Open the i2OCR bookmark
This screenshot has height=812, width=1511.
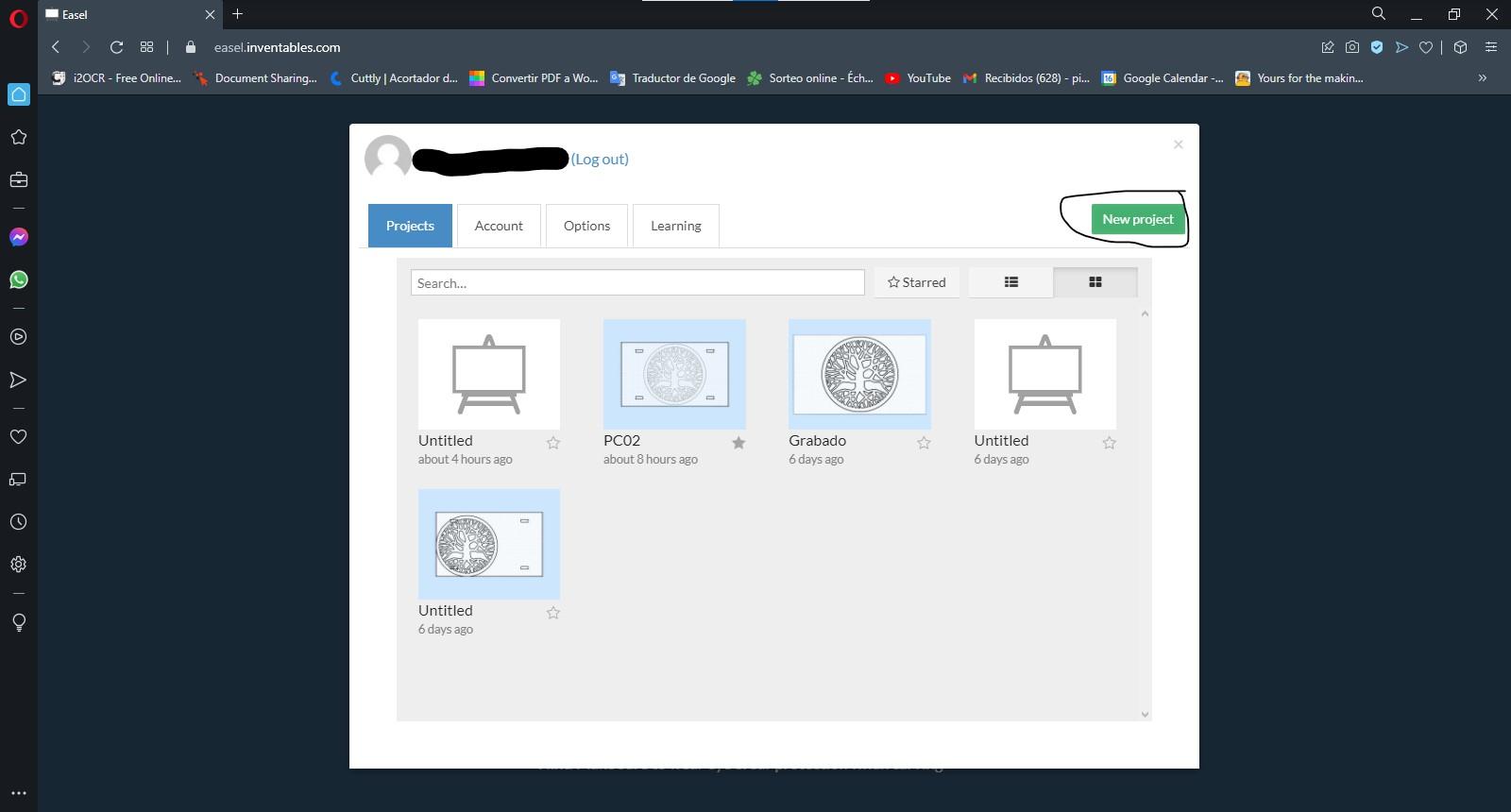pos(116,78)
